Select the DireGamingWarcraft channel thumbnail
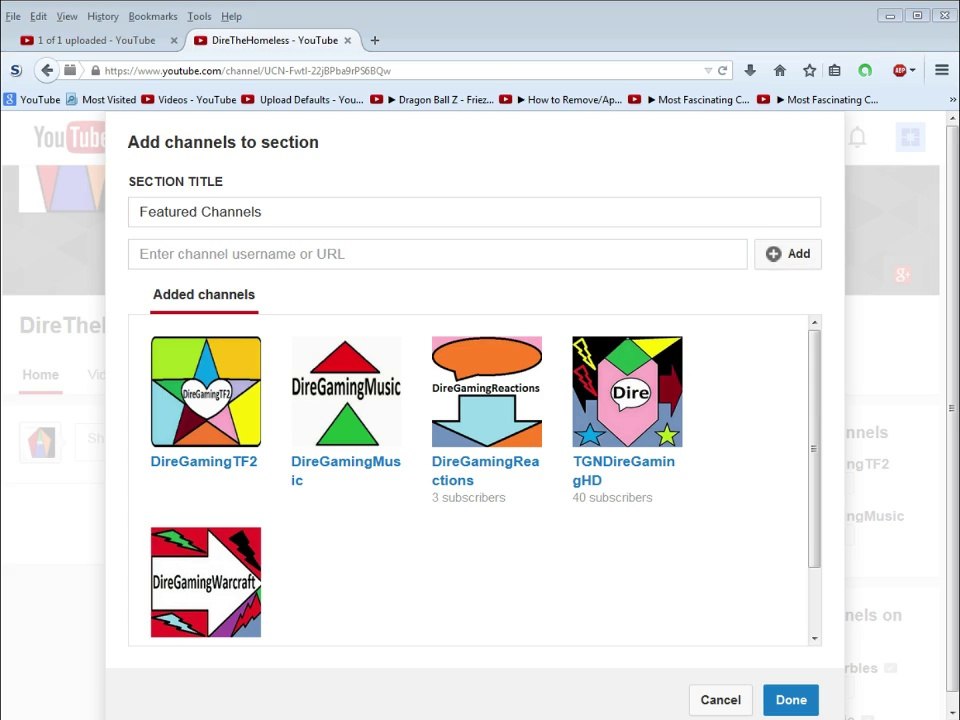960x720 pixels. click(206, 582)
